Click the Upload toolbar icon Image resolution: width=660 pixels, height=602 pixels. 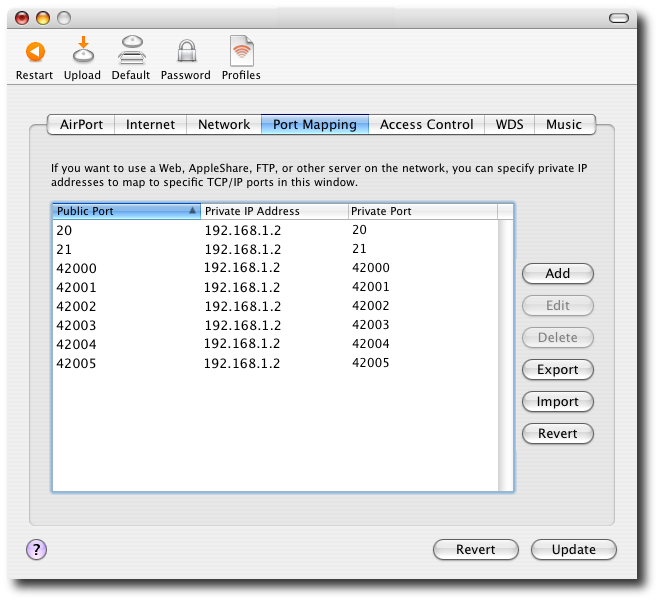pyautogui.click(x=83, y=50)
